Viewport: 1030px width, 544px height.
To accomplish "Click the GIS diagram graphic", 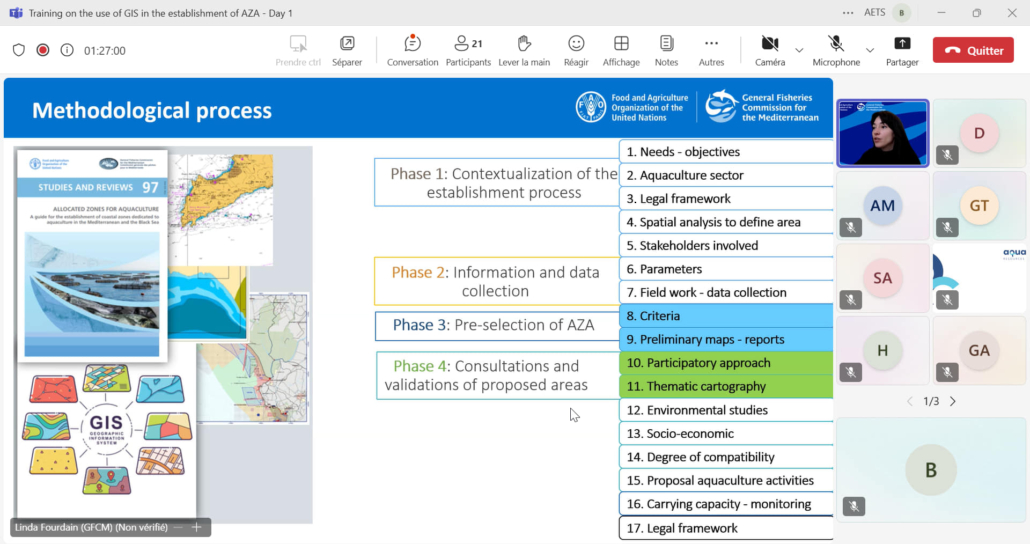I will 106,429.
